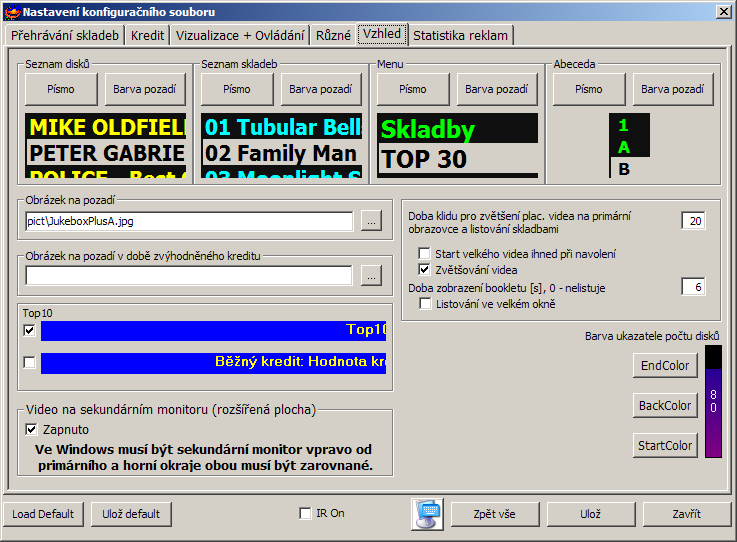The height and width of the screenshot is (542, 737).
Task: Click Doba klidu value field 20
Action: pyautogui.click(x=693, y=221)
